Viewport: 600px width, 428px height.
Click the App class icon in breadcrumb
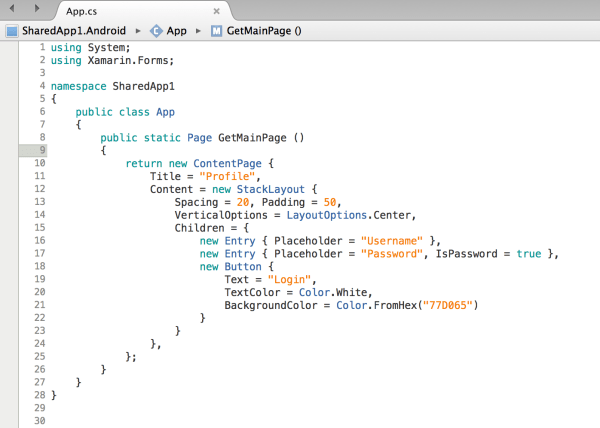point(157,31)
